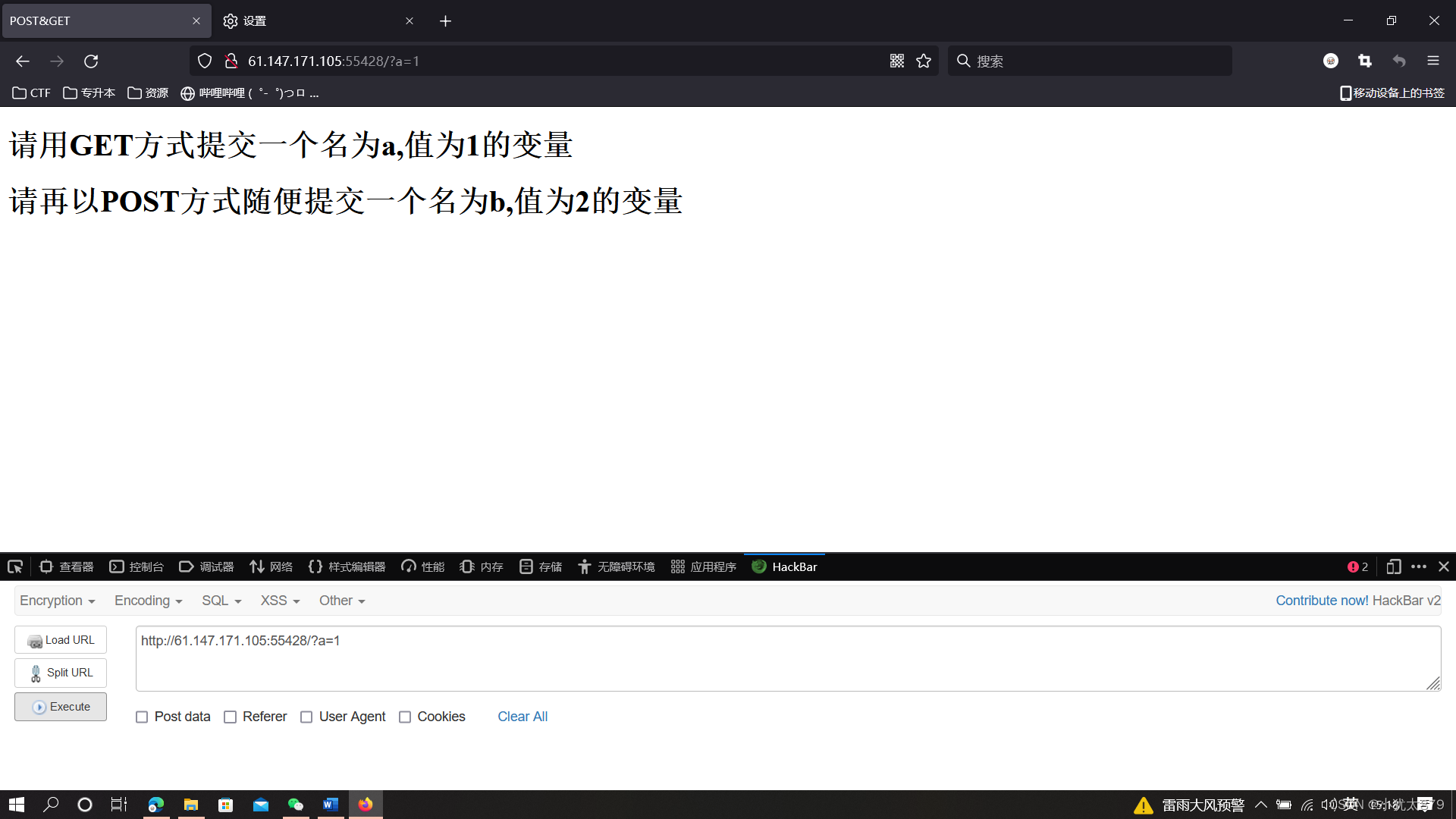Open the screenshot crop tool icon
The width and height of the screenshot is (1456, 819).
1365,61
